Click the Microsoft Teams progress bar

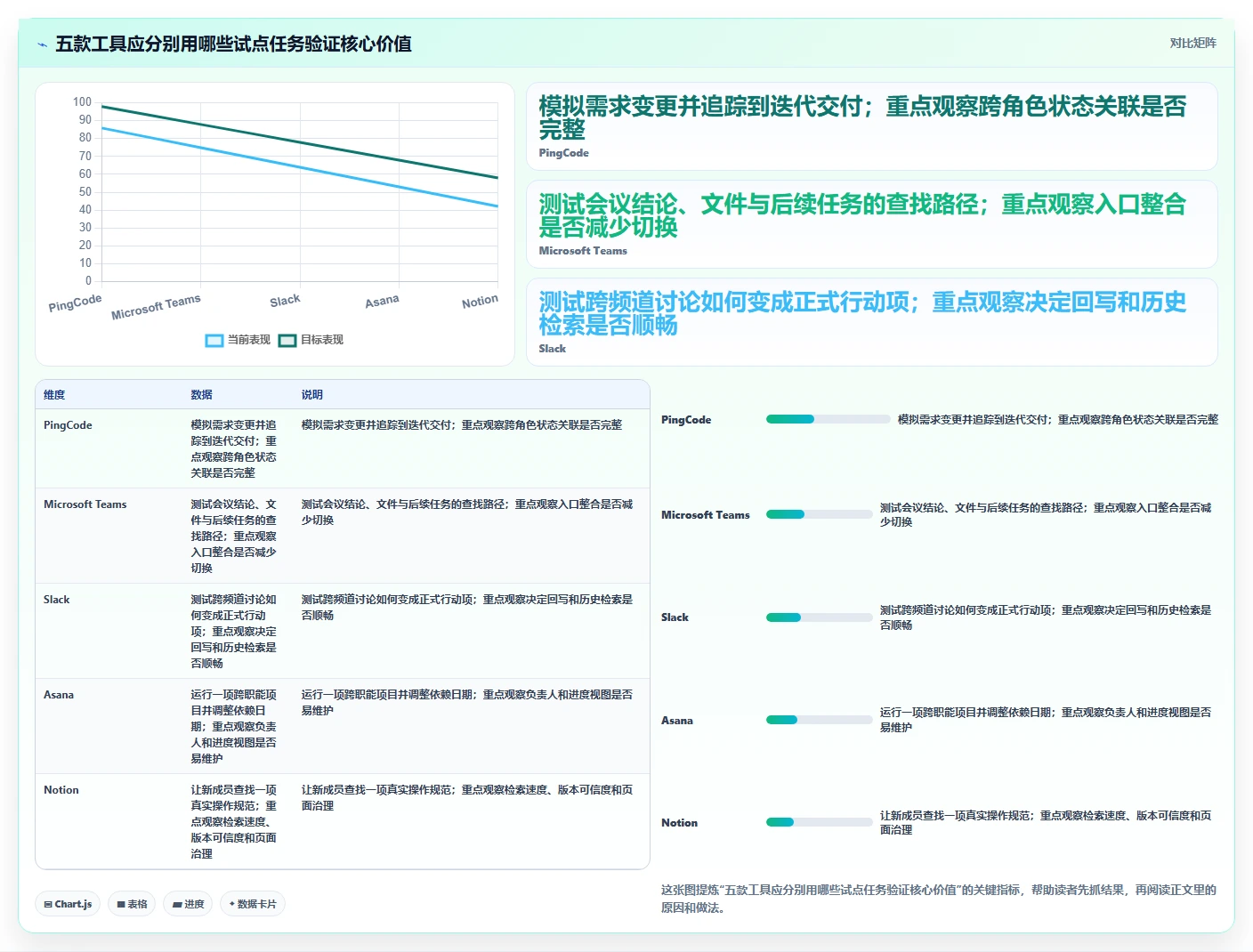click(819, 514)
